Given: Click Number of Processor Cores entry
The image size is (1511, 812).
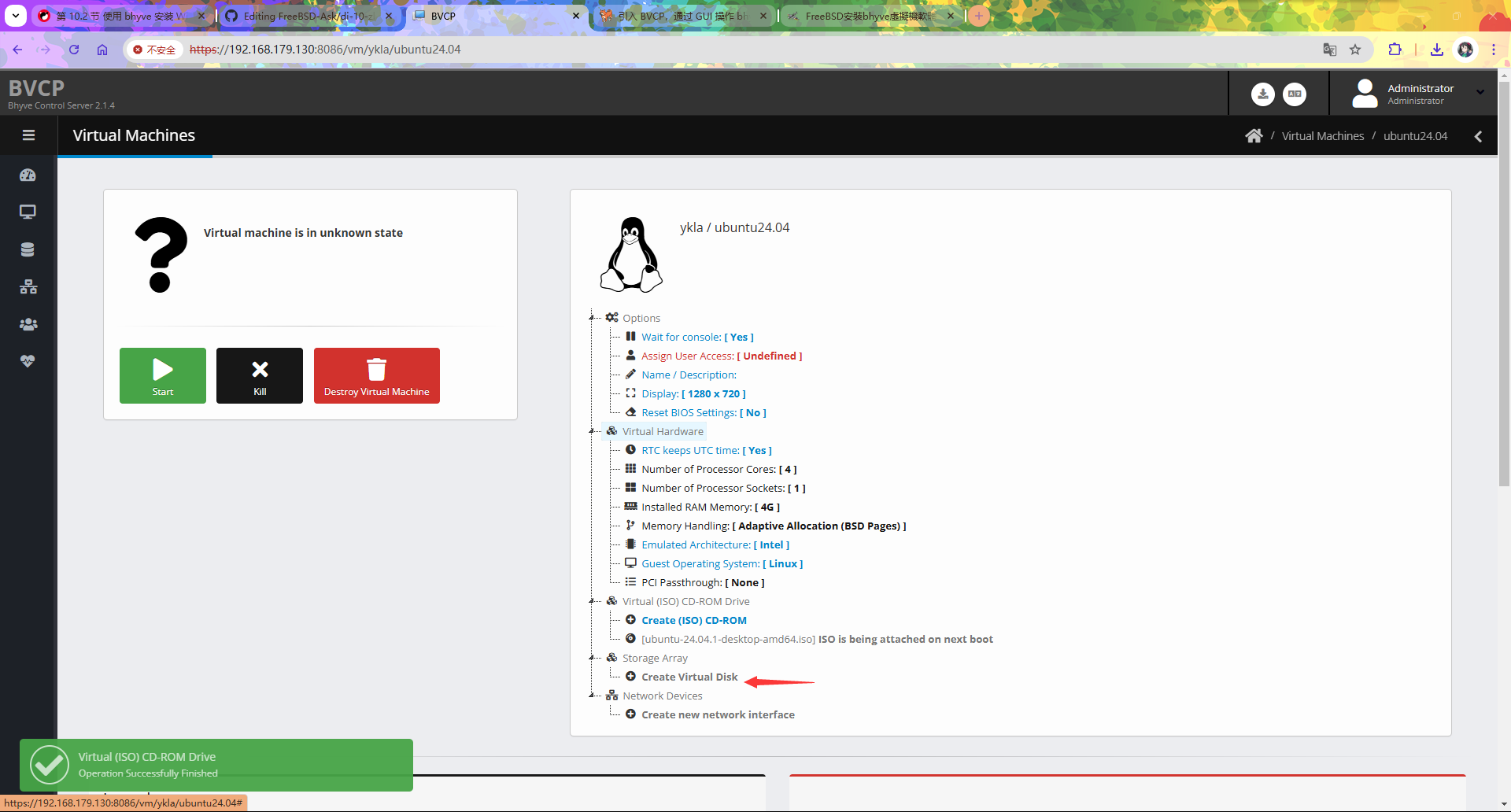Looking at the screenshot, I should point(719,469).
